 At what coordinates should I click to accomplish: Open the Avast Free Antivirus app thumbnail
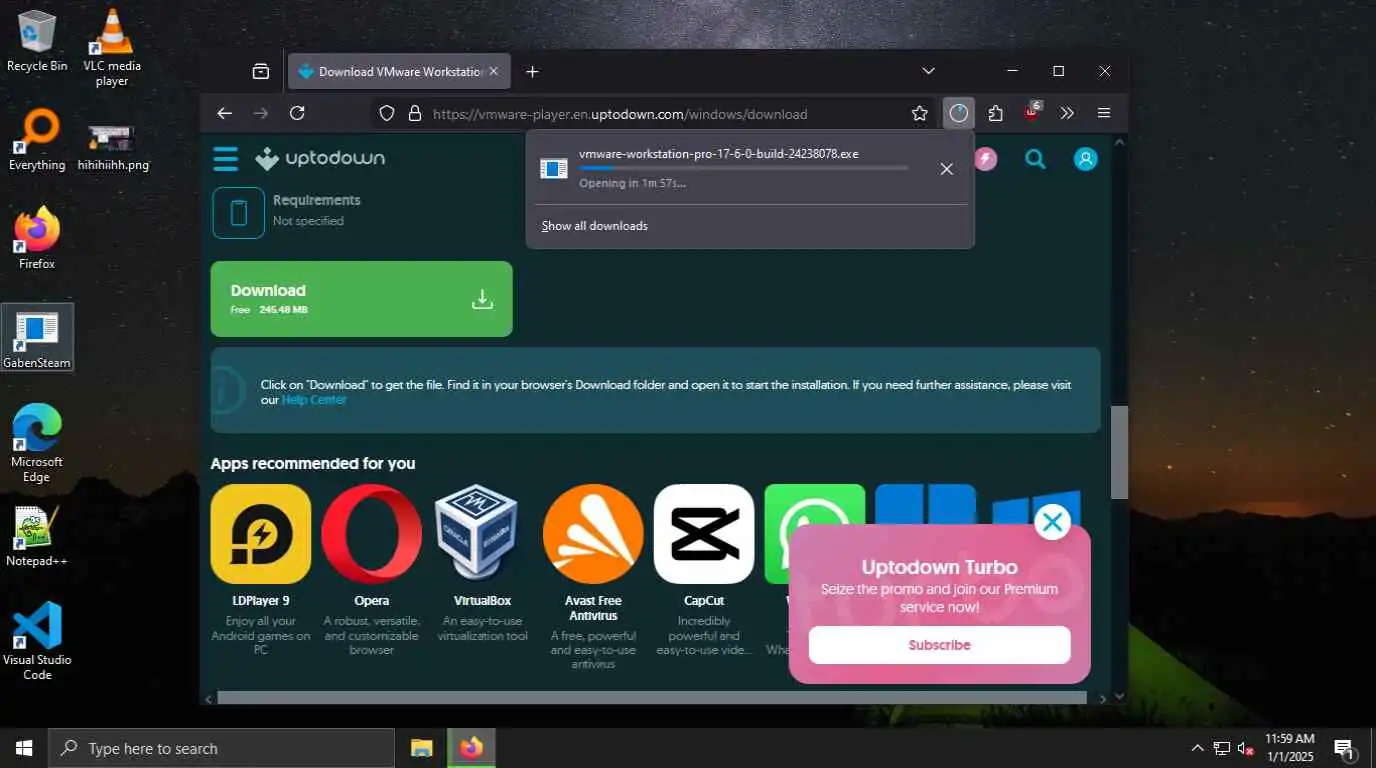[593, 534]
